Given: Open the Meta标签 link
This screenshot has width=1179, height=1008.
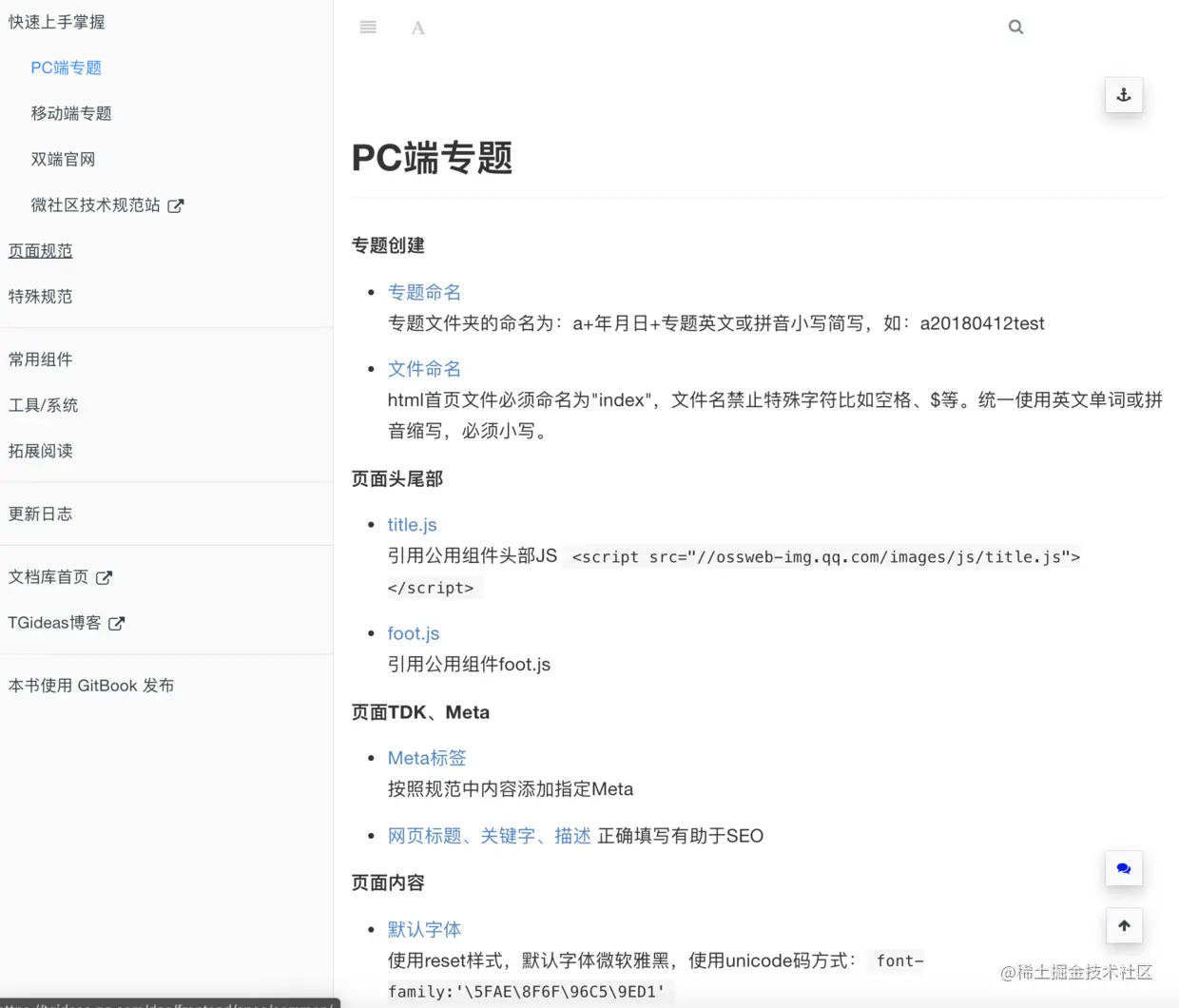Looking at the screenshot, I should (x=427, y=758).
